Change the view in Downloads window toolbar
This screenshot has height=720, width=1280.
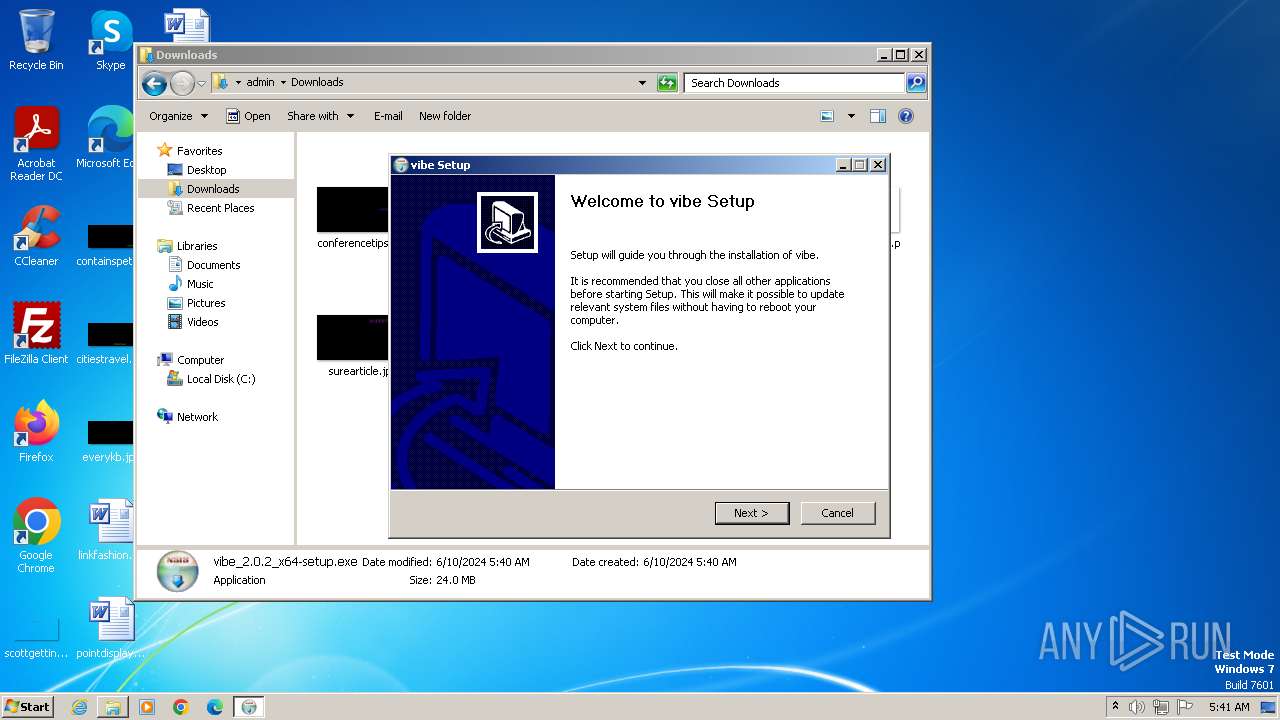(827, 116)
